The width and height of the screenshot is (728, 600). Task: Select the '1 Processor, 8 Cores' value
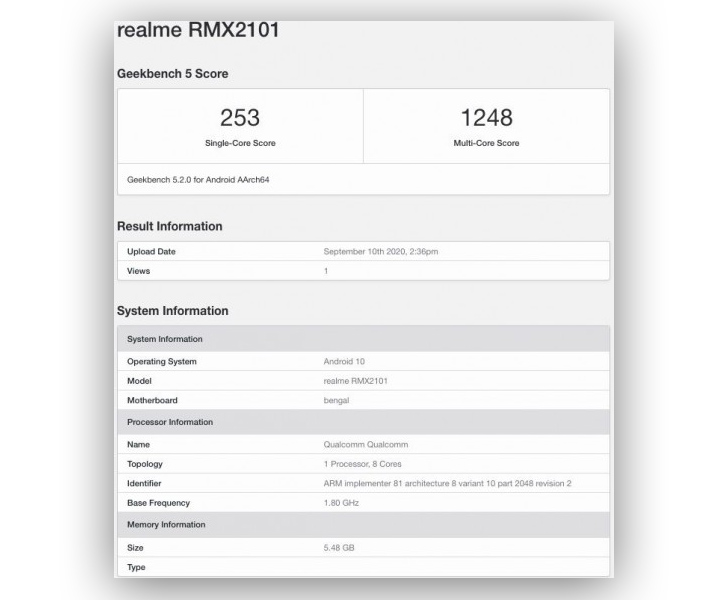(363, 464)
